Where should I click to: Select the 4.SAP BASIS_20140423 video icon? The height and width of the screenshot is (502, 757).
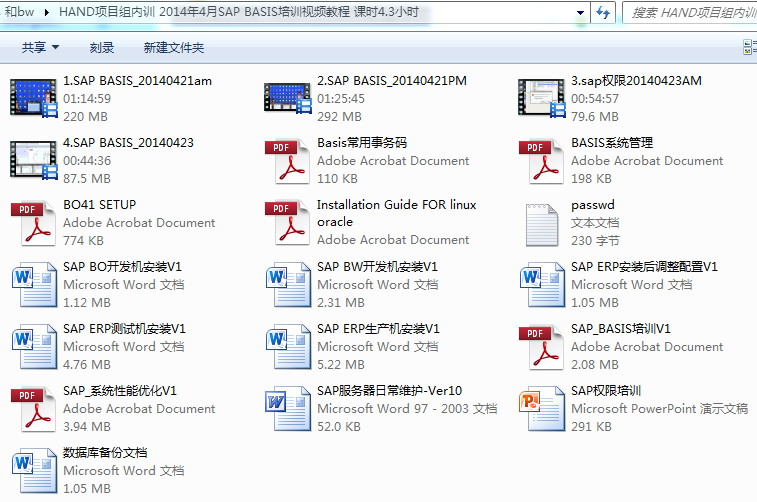coord(34,160)
